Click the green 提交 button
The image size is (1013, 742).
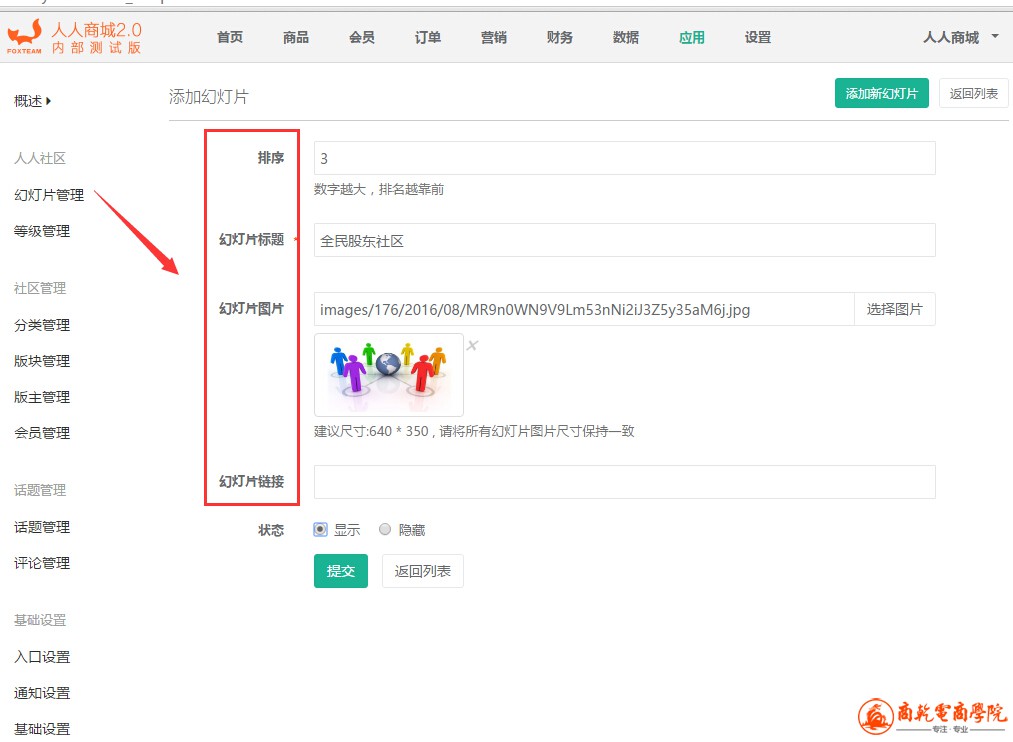click(340, 571)
